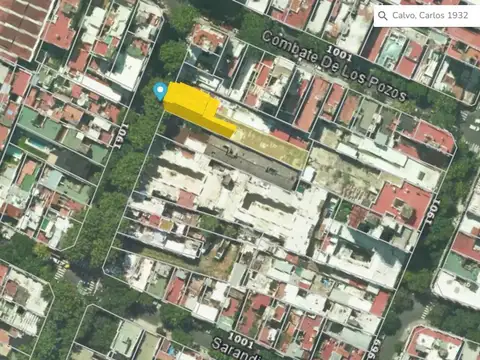Click the search magnifier icon
This screenshot has height=360, width=480.
tap(383, 16)
